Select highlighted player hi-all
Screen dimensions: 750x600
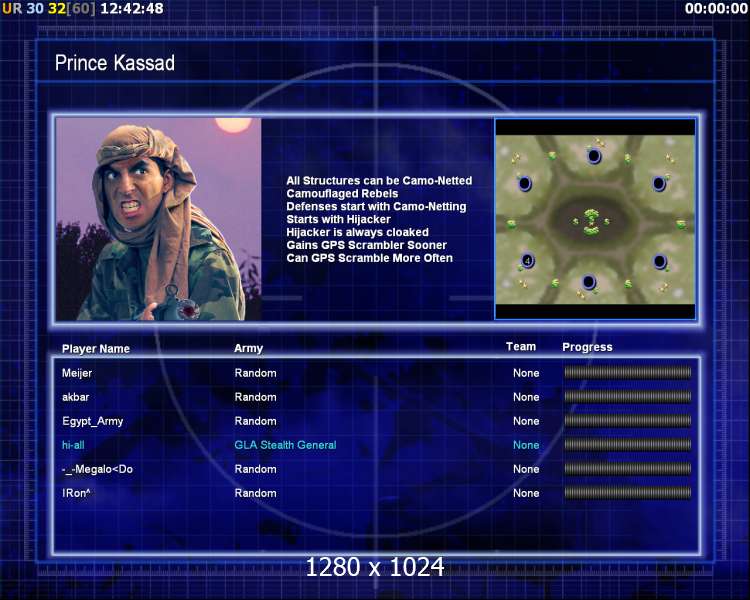(73, 445)
